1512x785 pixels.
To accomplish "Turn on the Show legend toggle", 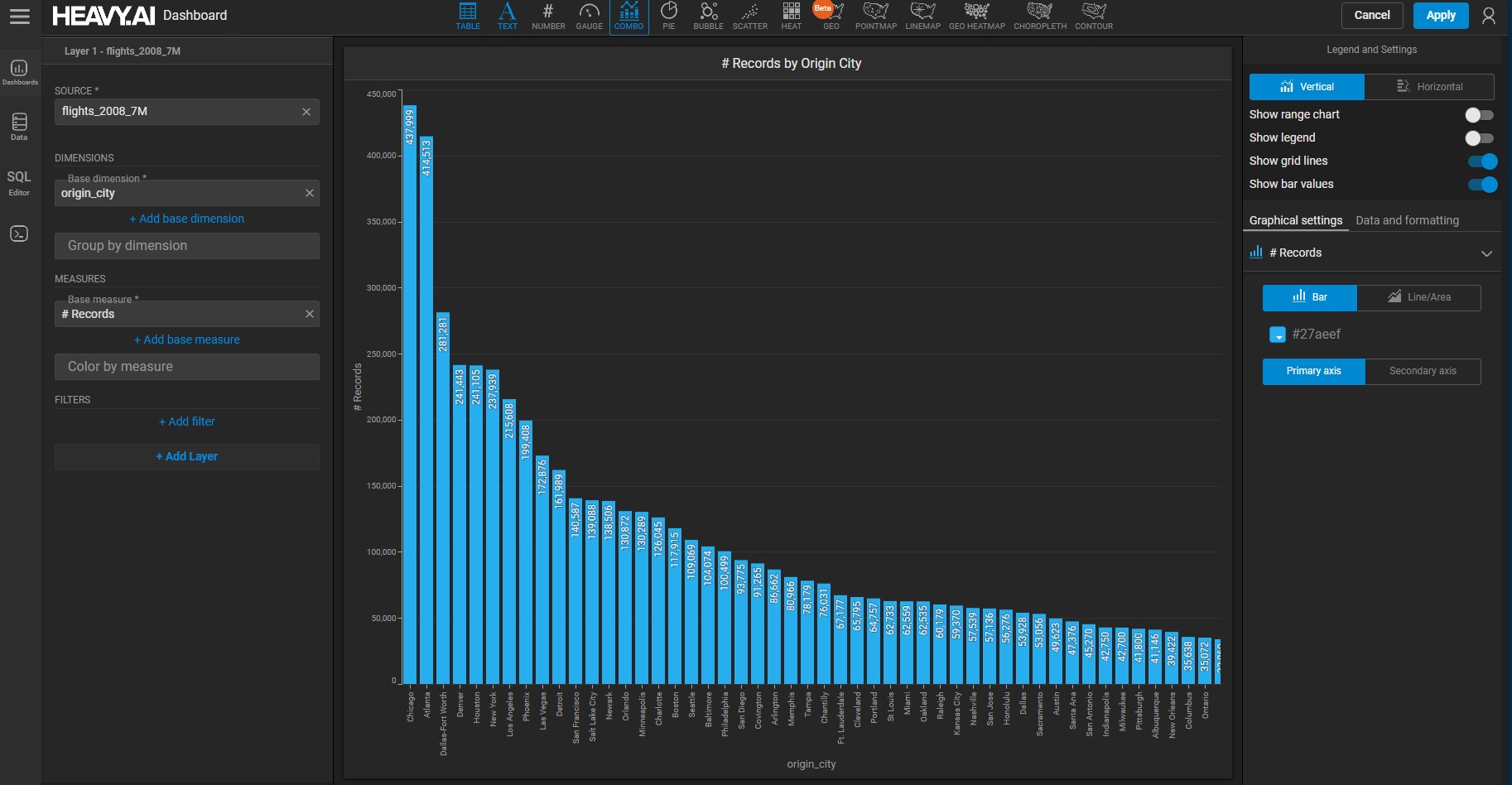I will click(x=1479, y=138).
